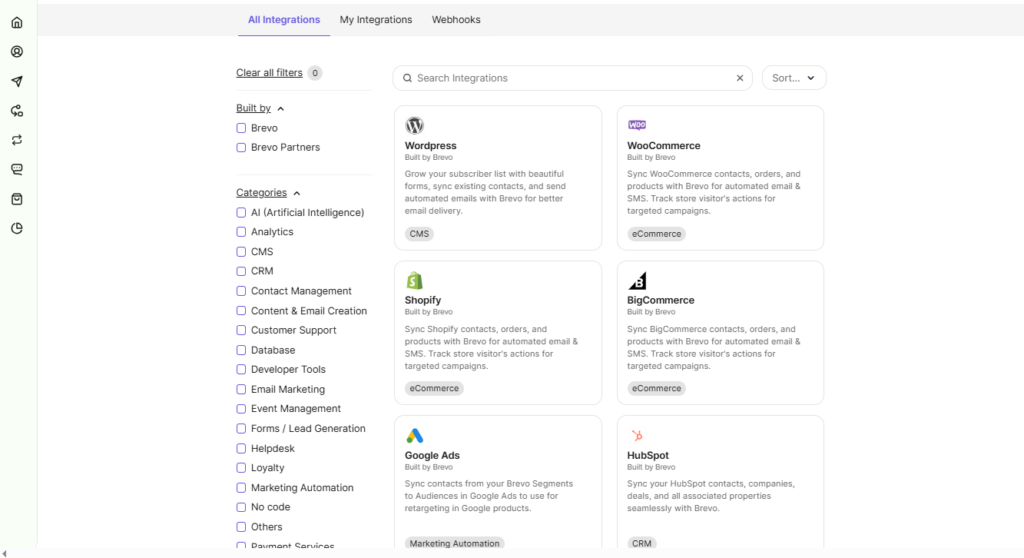Clear the search field with the X
Screen dimensions: 1024x558
click(x=740, y=78)
